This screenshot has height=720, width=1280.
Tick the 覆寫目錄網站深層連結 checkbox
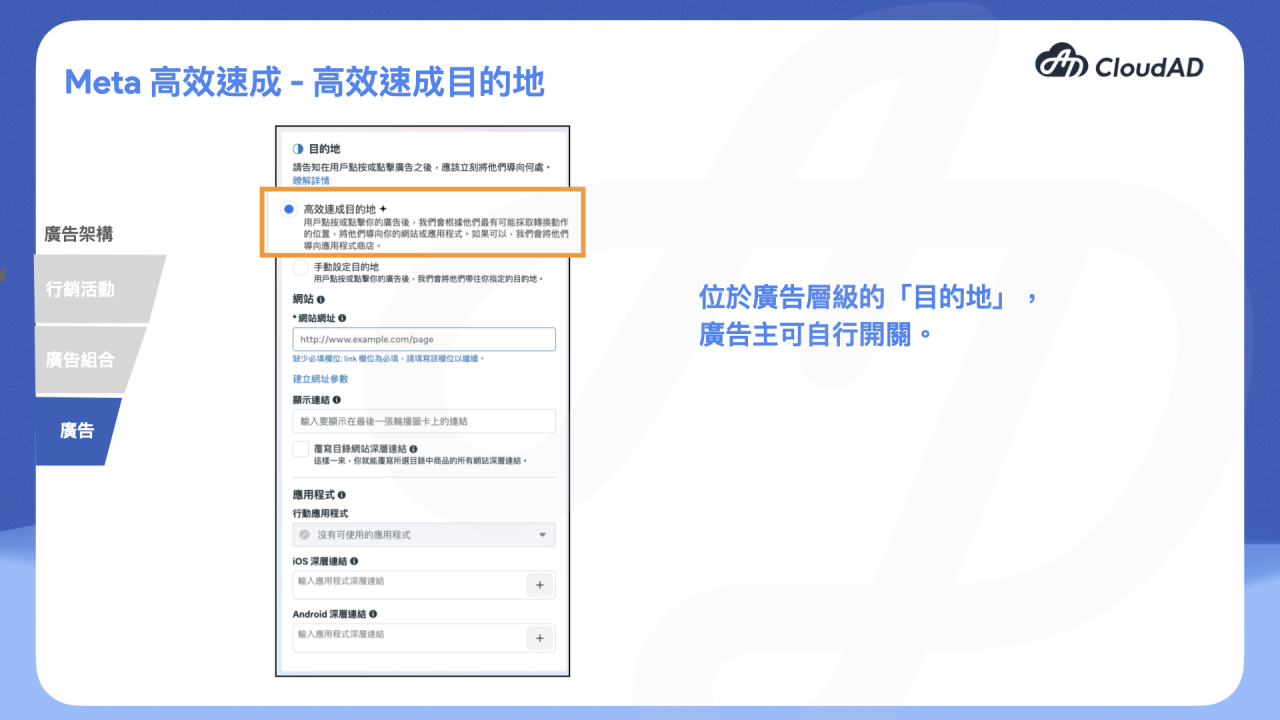point(301,450)
